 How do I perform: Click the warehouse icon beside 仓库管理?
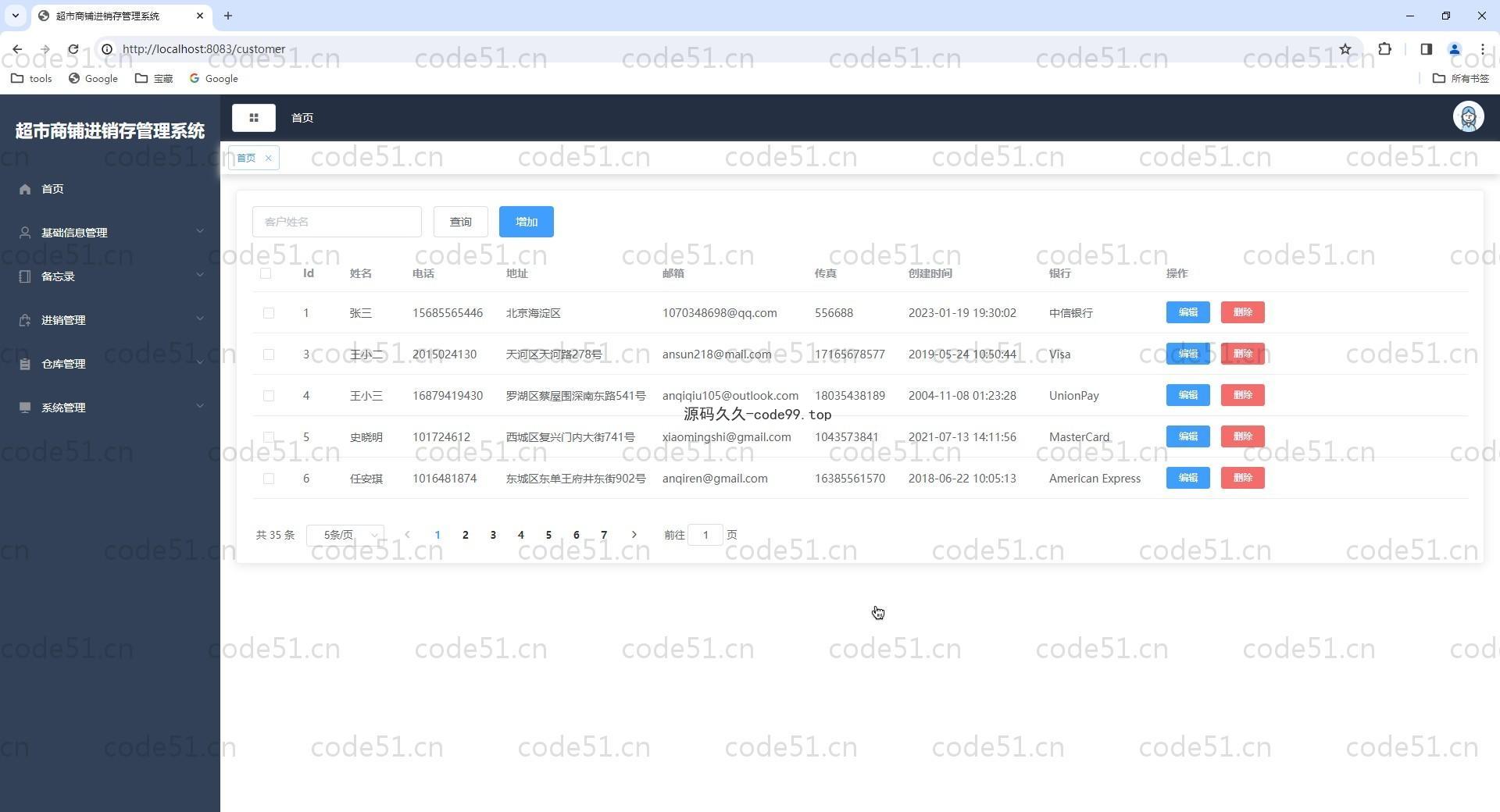pos(25,364)
